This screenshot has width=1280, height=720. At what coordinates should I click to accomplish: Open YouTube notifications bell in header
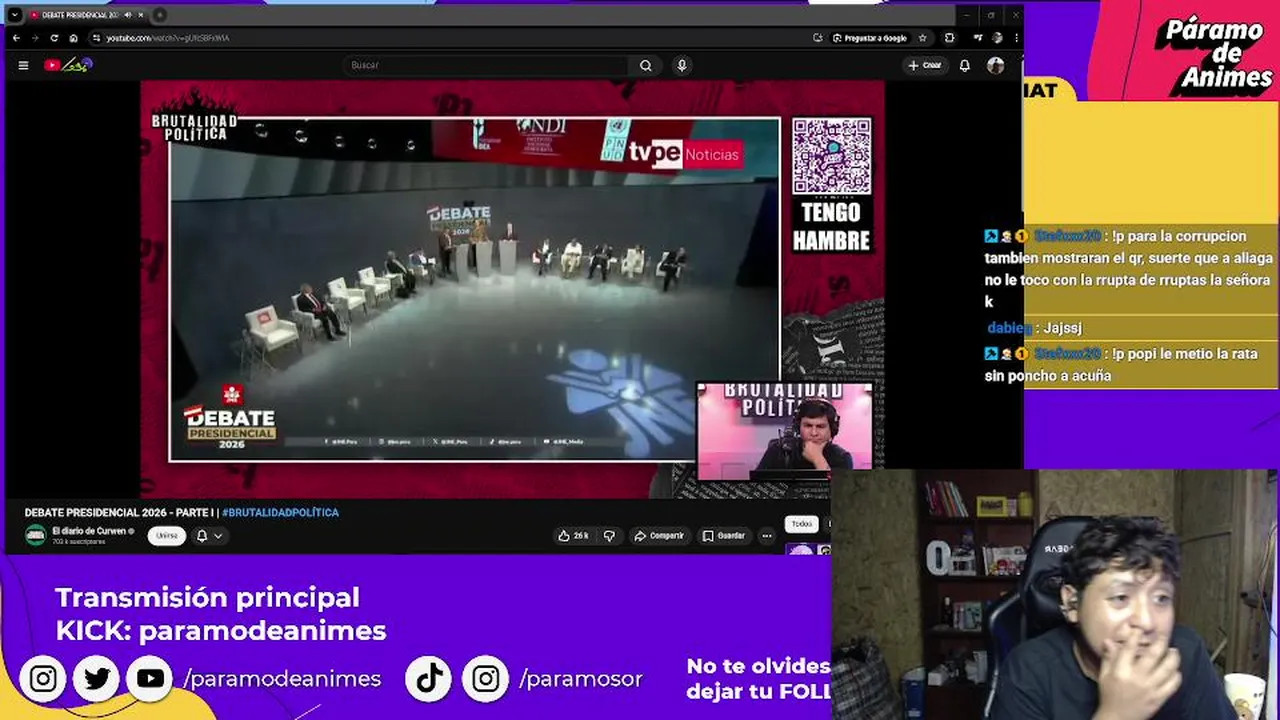pyautogui.click(x=964, y=65)
